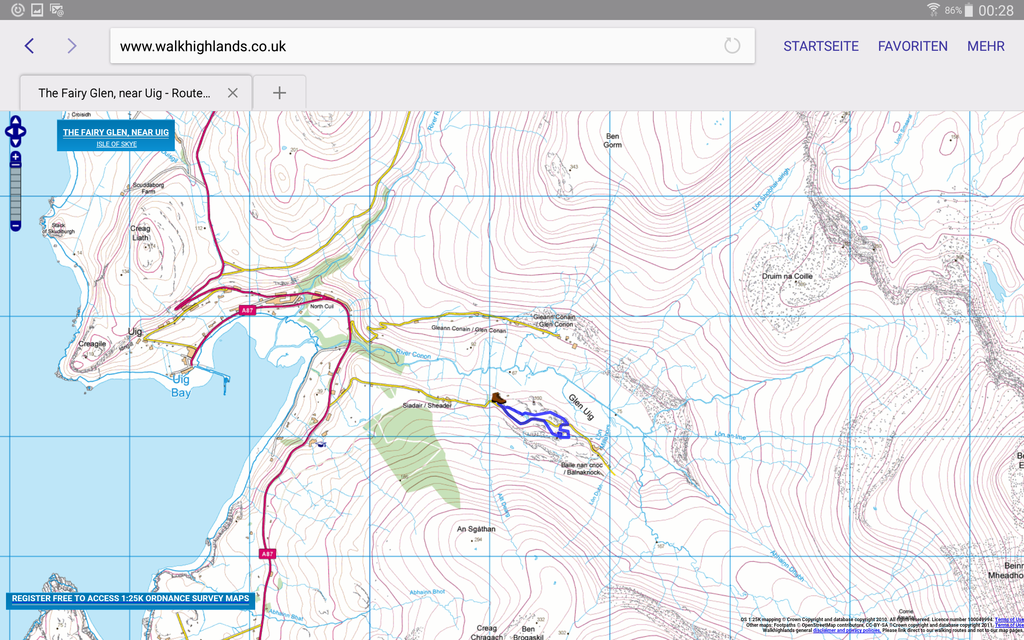1024x640 pixels.
Task: Tap the battery status icon
Action: pos(968,10)
